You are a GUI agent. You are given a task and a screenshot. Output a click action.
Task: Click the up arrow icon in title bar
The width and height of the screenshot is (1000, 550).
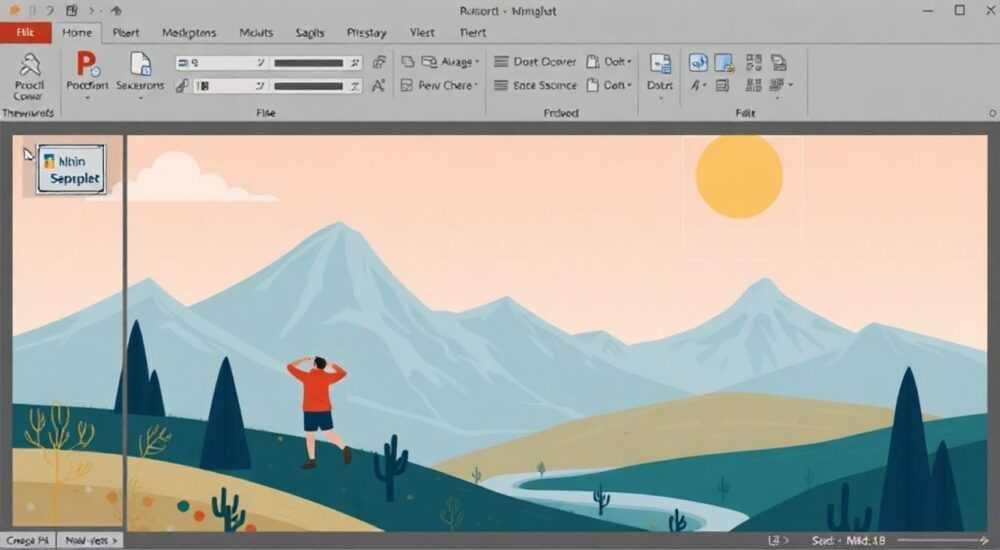click(116, 10)
